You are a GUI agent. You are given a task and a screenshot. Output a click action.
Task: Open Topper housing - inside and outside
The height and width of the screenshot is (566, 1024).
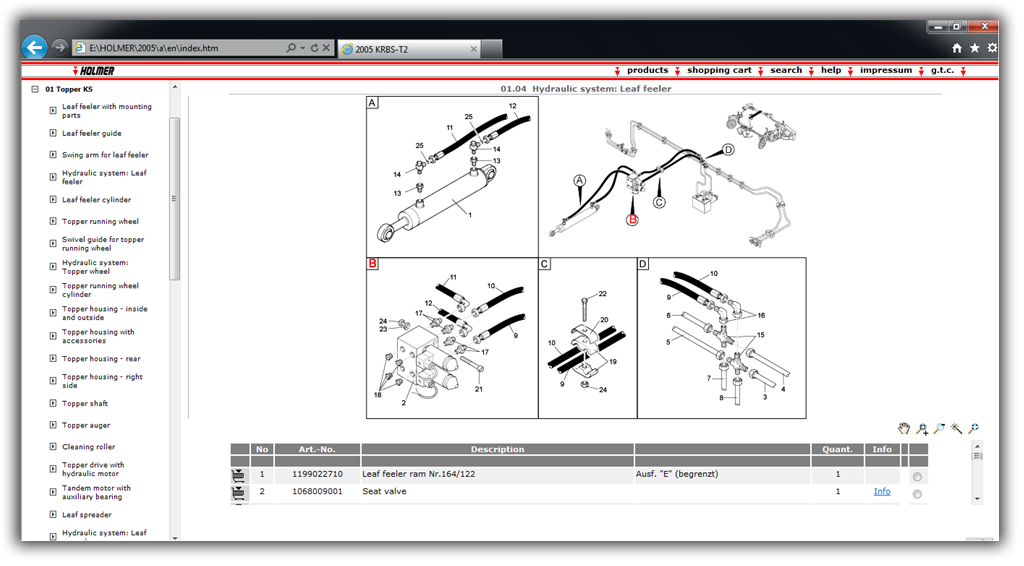click(x=104, y=313)
